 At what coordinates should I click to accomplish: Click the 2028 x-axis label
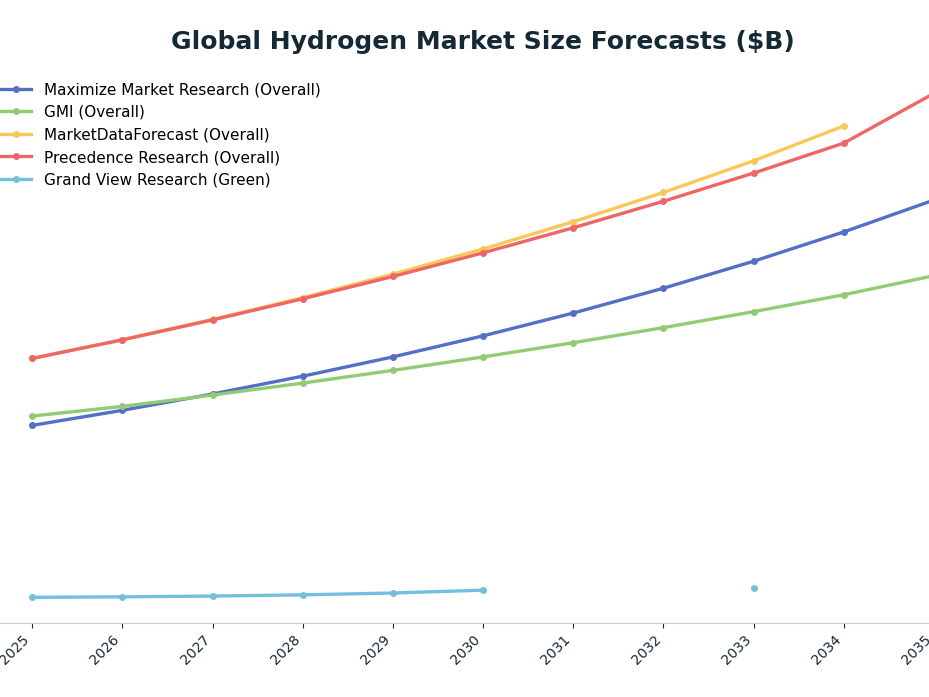(288, 649)
